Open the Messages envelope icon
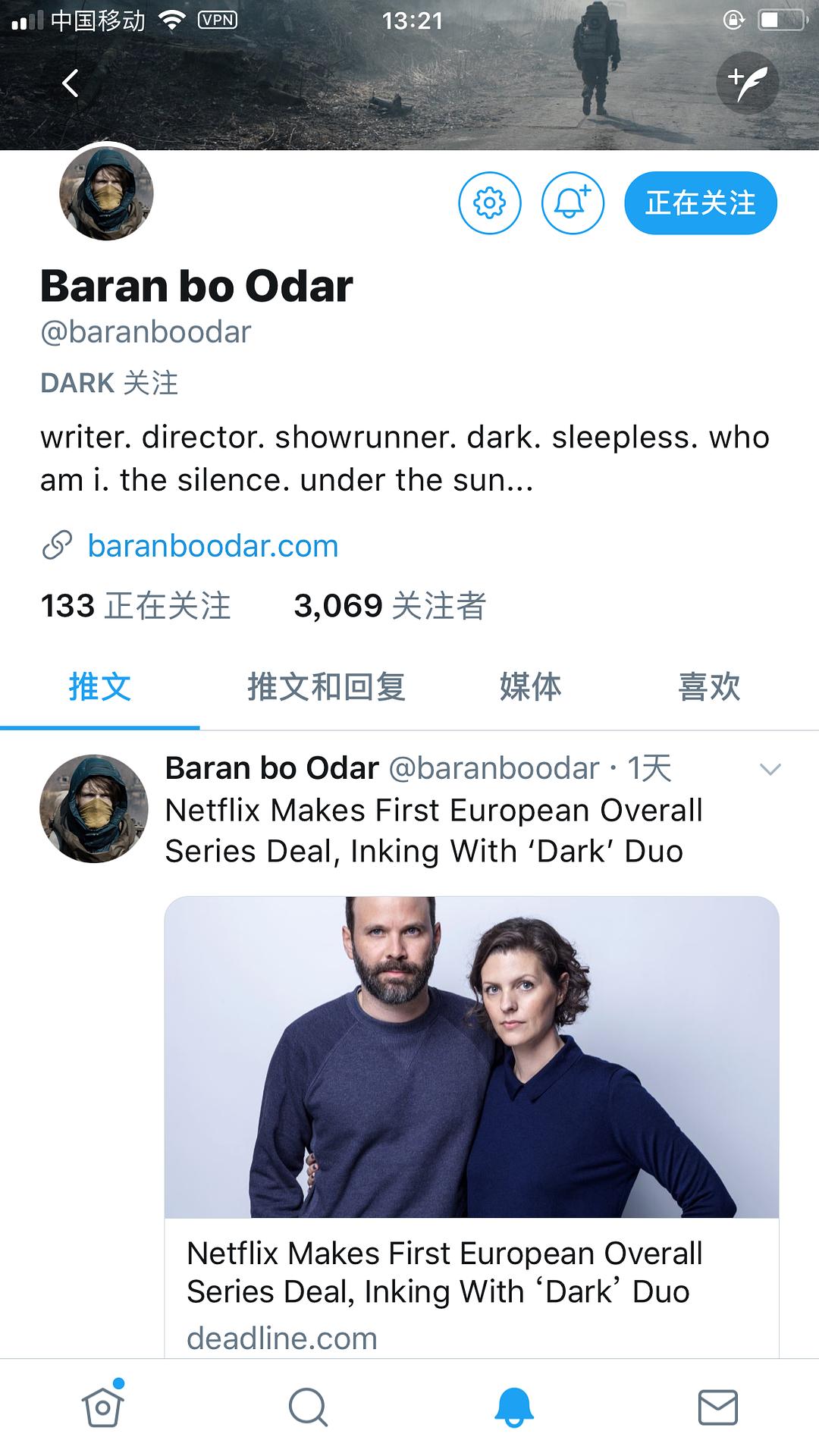This screenshot has width=819, height=1456. coord(717,1407)
